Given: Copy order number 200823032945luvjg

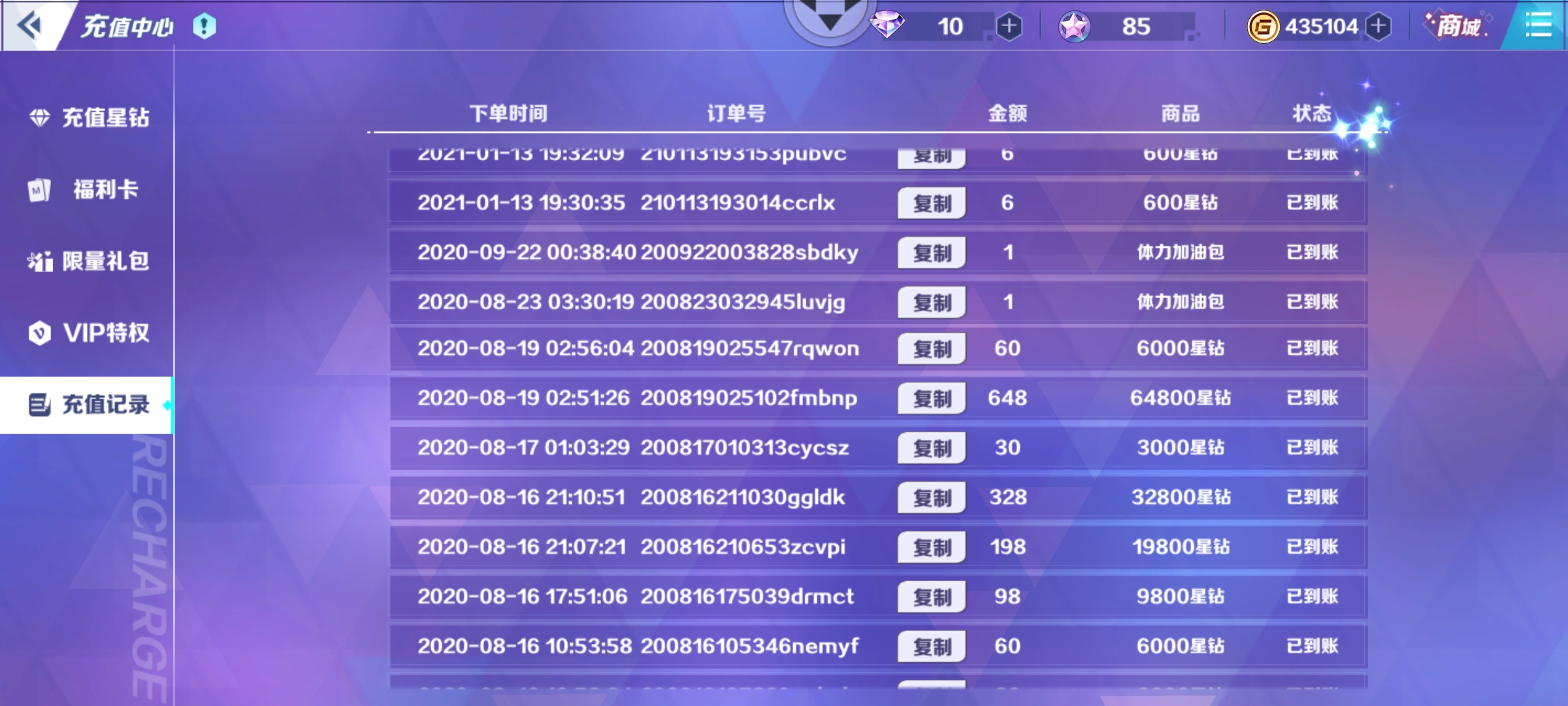Looking at the screenshot, I should point(932,303).
